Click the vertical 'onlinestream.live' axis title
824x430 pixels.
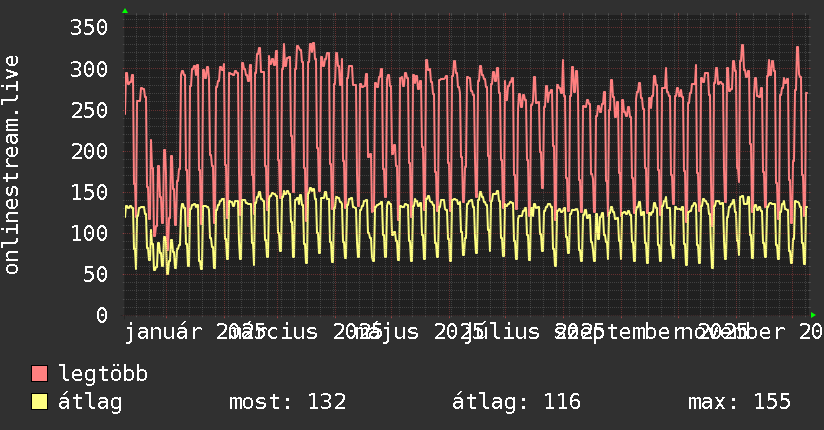pos(11,165)
